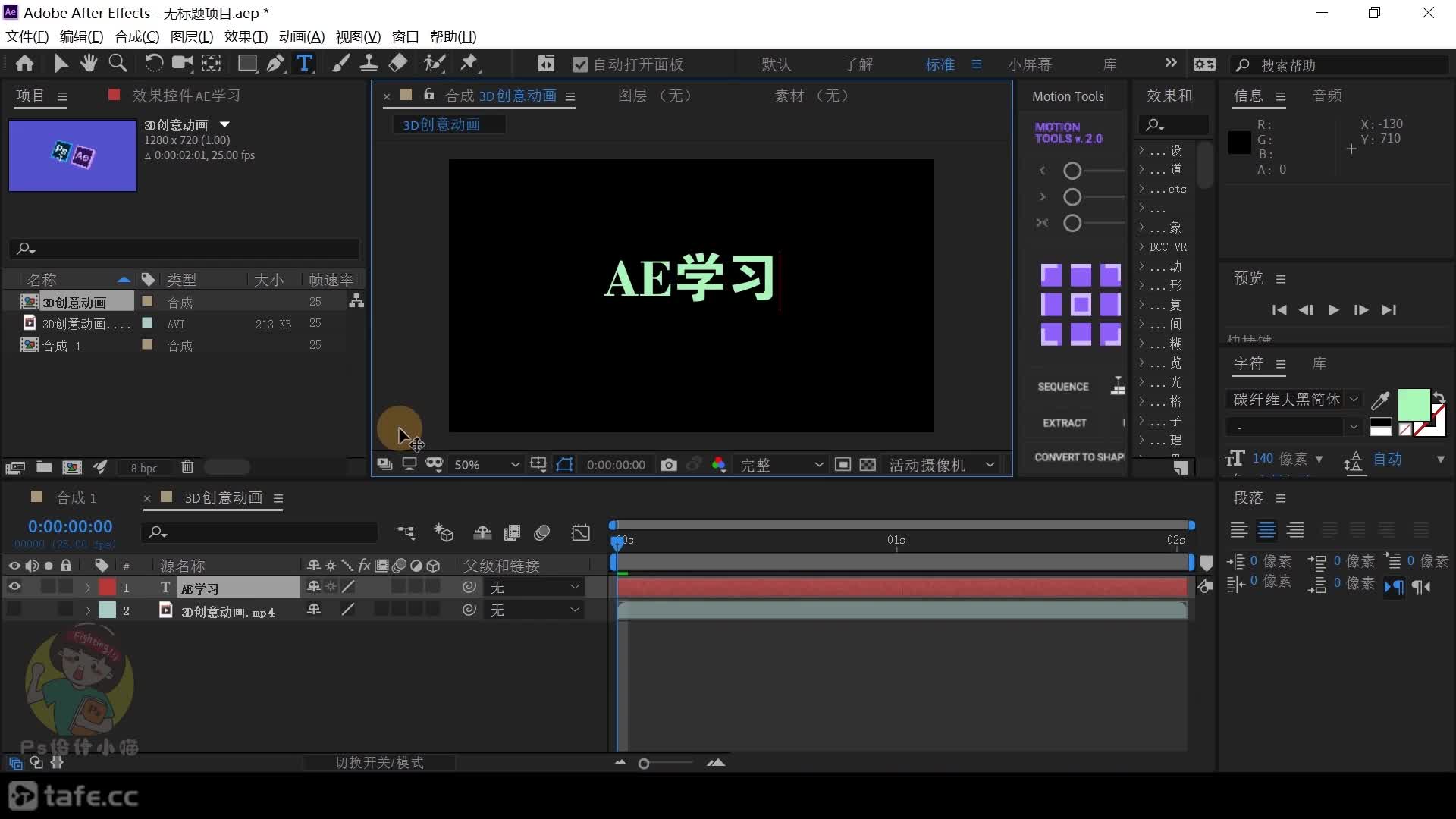The width and height of the screenshot is (1456, 819).
Task: Open the green fill color swatch
Action: (1413, 405)
